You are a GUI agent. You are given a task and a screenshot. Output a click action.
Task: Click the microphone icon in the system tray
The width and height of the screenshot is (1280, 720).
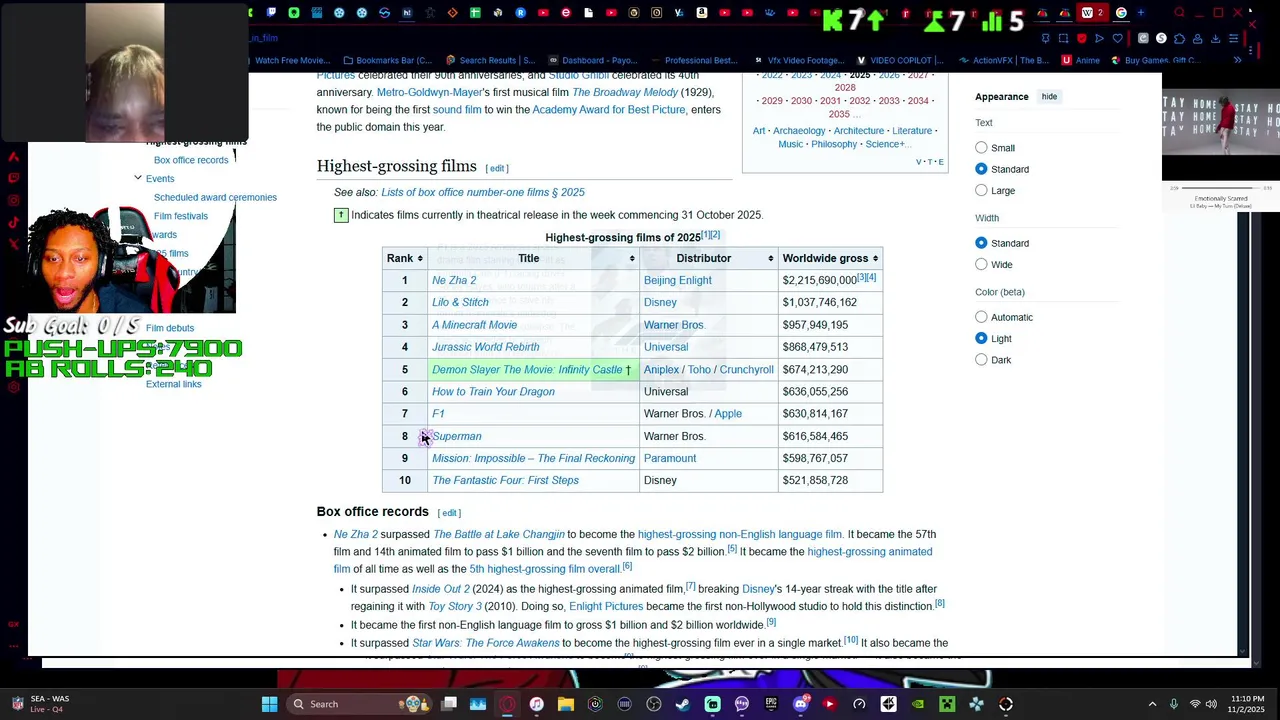1174,704
